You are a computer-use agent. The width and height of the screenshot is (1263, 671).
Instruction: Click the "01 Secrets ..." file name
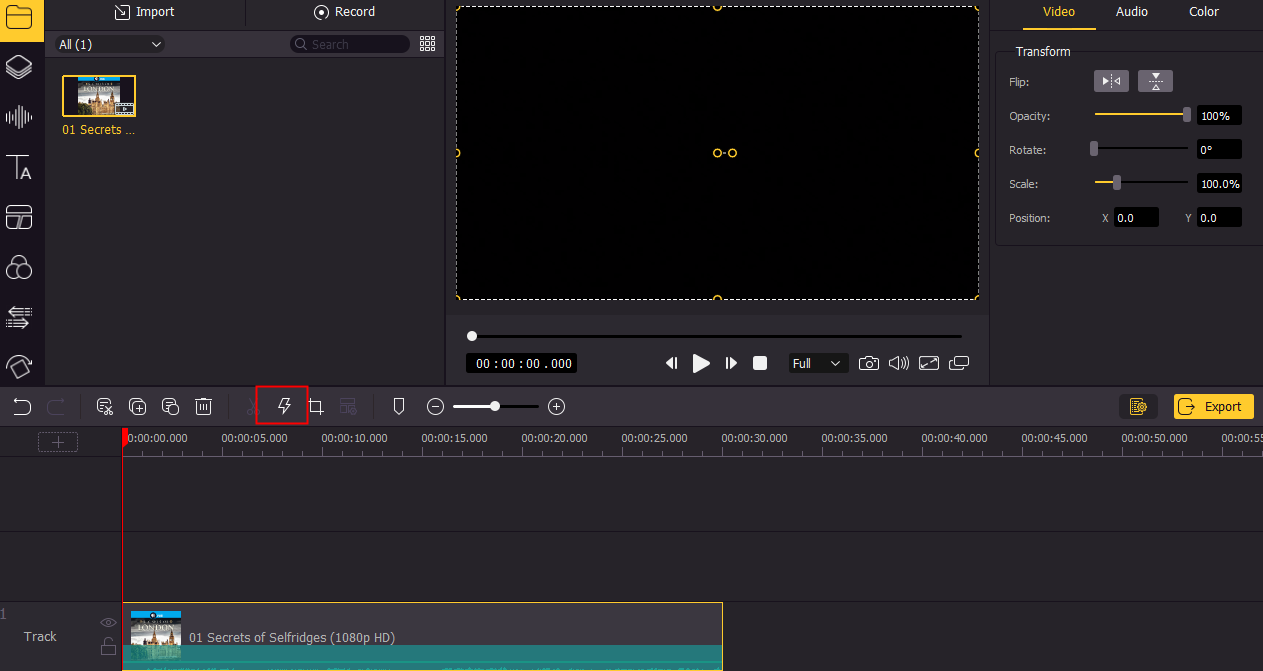click(x=98, y=130)
